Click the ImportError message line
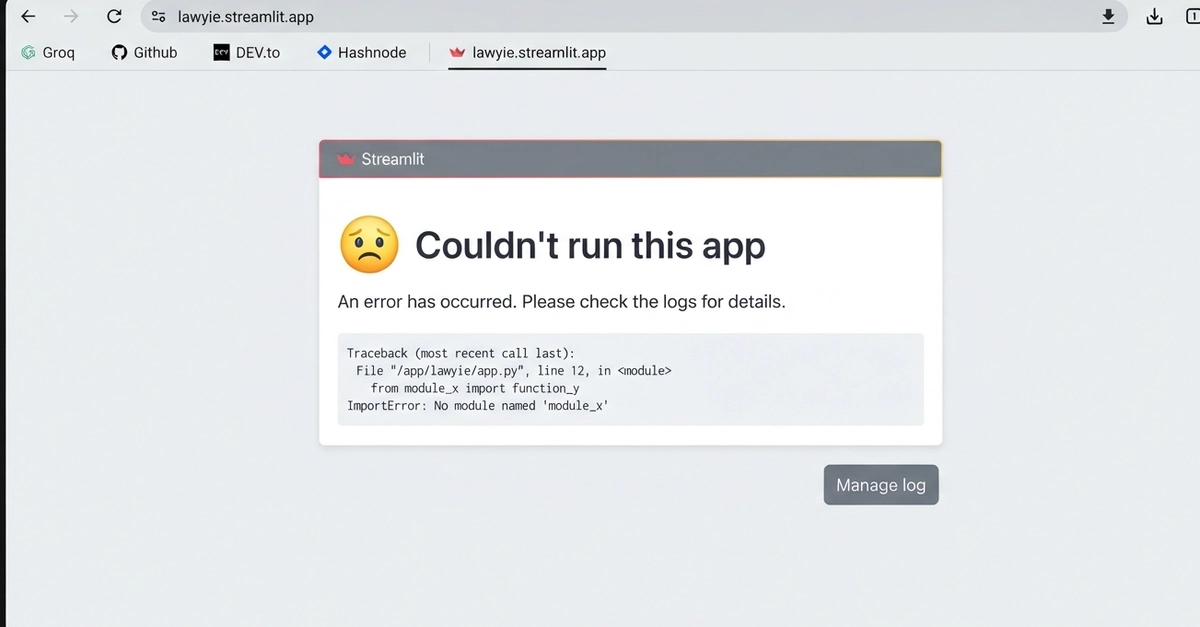Screen dimensions: 1200x627 [x=477, y=406]
